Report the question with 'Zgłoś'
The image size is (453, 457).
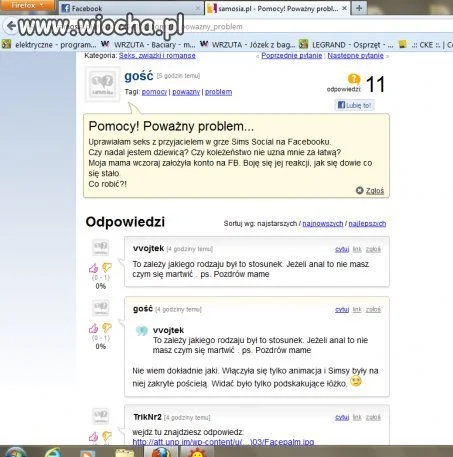click(x=375, y=191)
